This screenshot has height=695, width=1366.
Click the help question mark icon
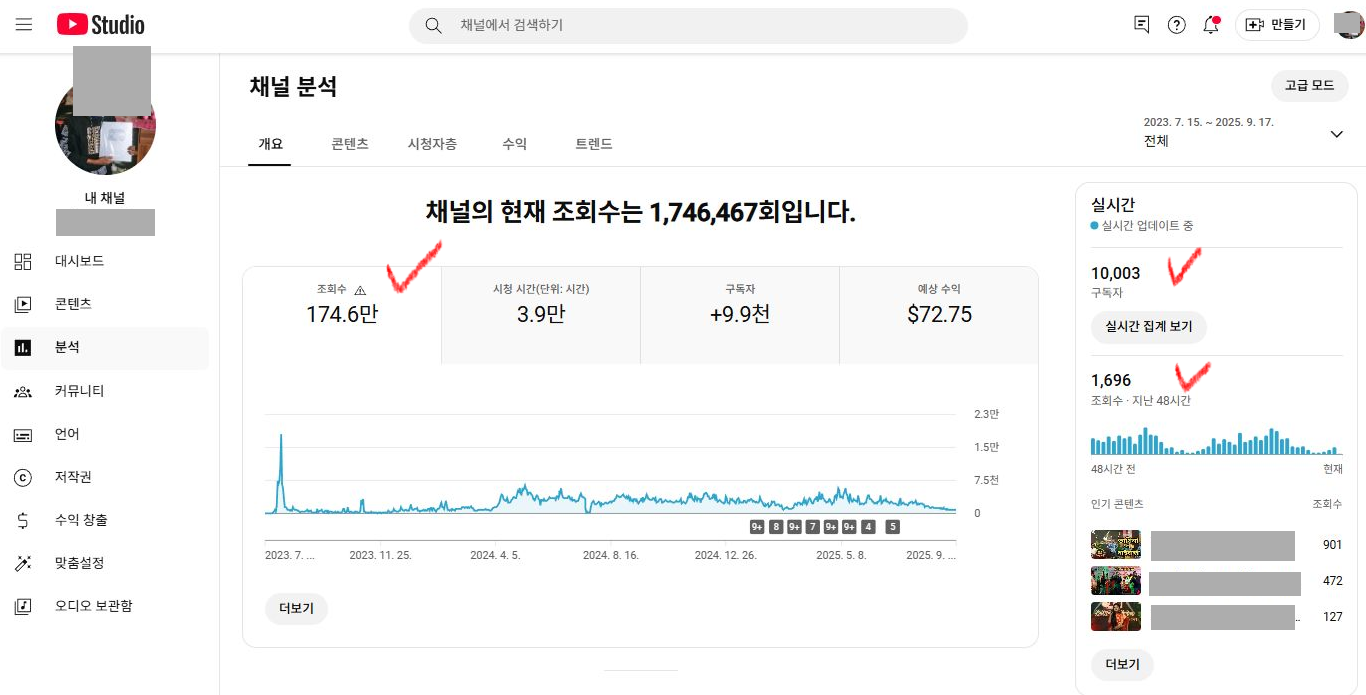click(1177, 25)
